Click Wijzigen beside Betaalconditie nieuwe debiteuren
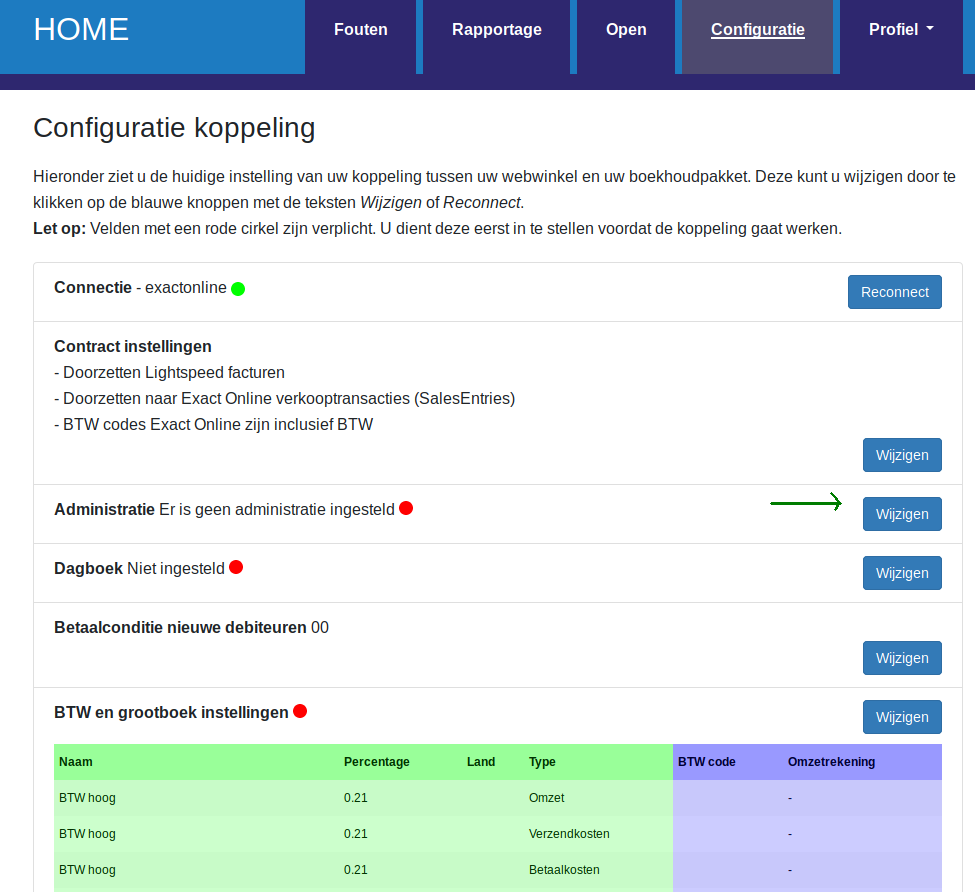This screenshot has height=892, width=975. coord(902,658)
